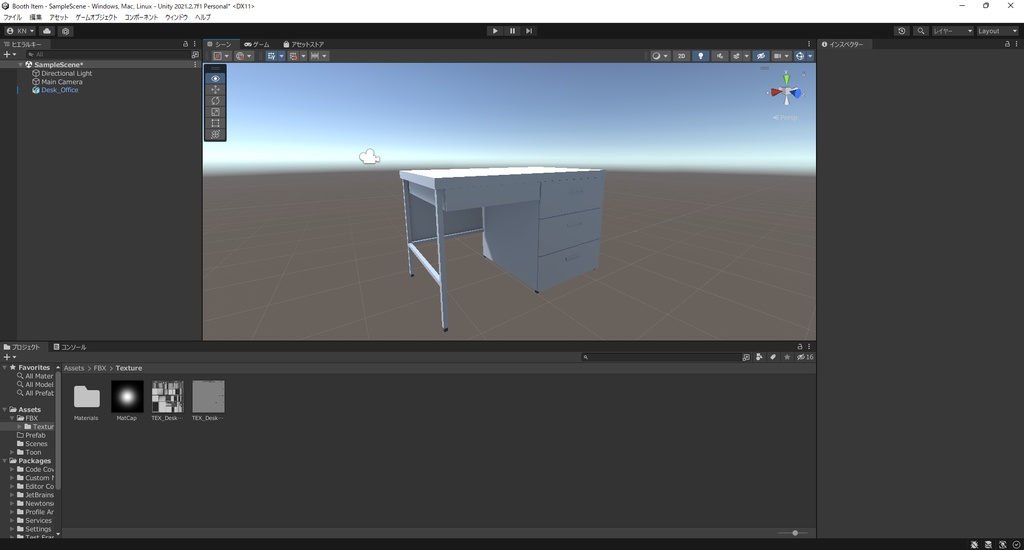Click the hierarchy panel lock icon
The image size is (1024, 550).
(185, 44)
